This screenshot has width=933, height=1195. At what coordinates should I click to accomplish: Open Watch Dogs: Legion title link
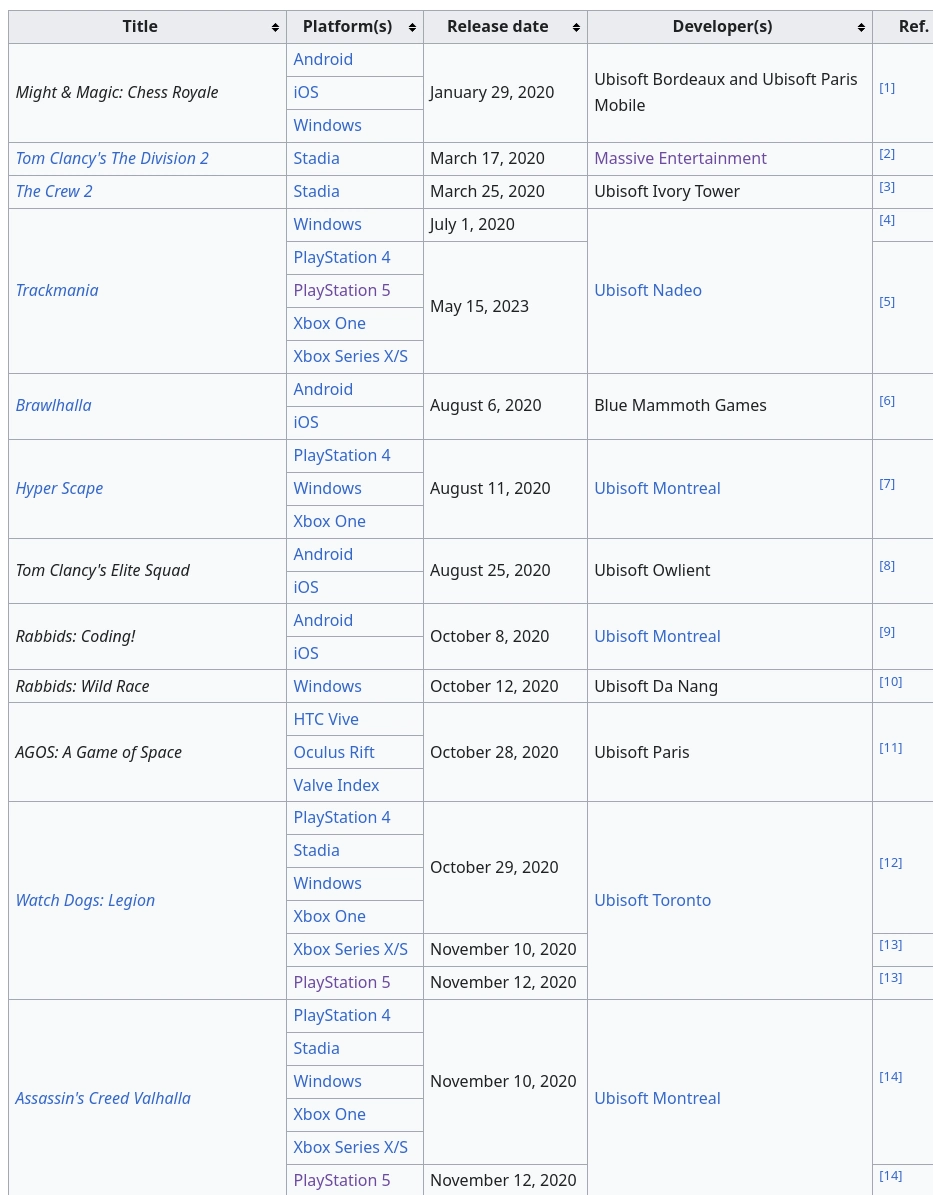point(85,900)
